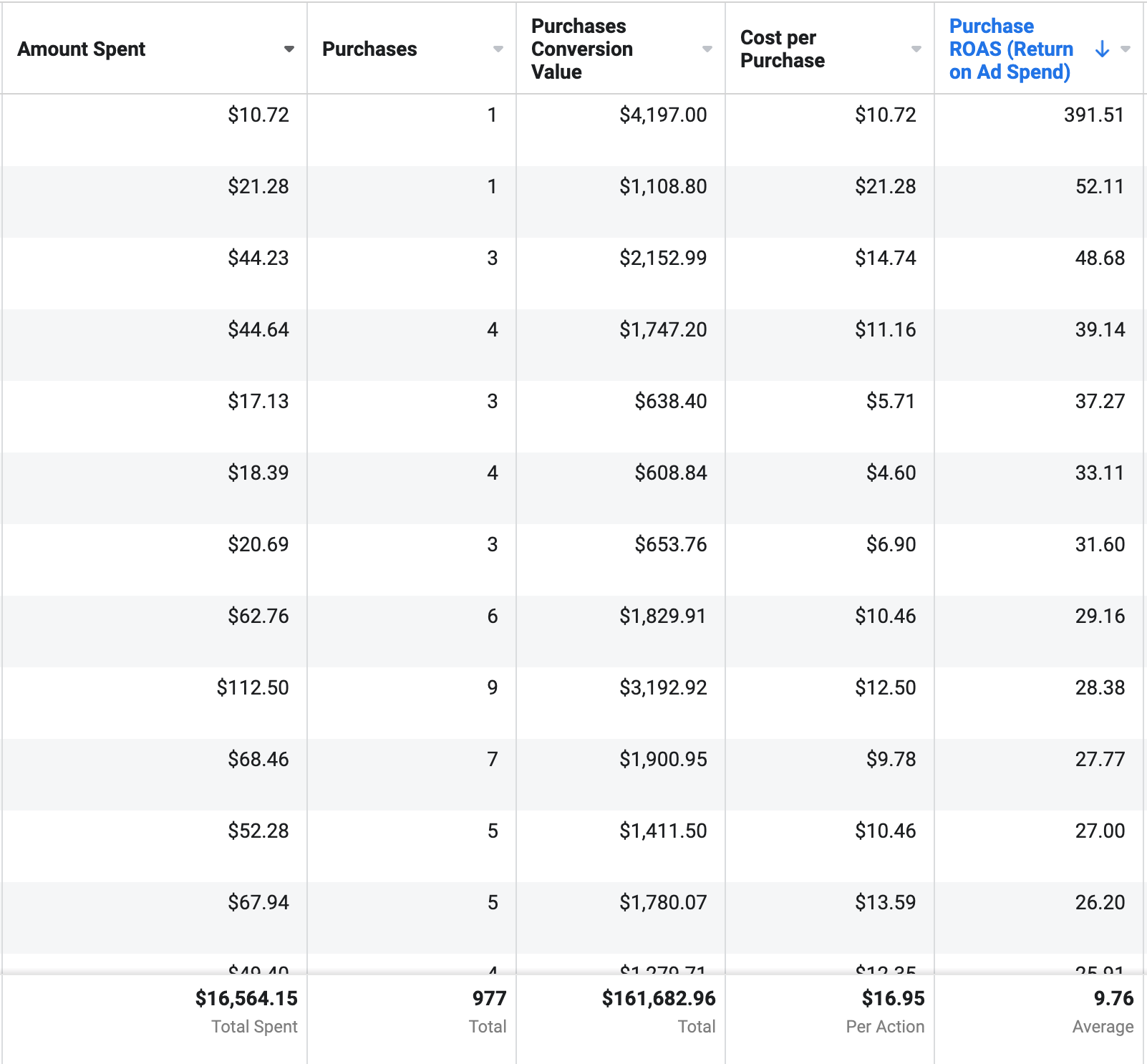The image size is (1147, 1064).
Task: Open the Amount Spent column dropdown arrow
Action: [x=289, y=49]
